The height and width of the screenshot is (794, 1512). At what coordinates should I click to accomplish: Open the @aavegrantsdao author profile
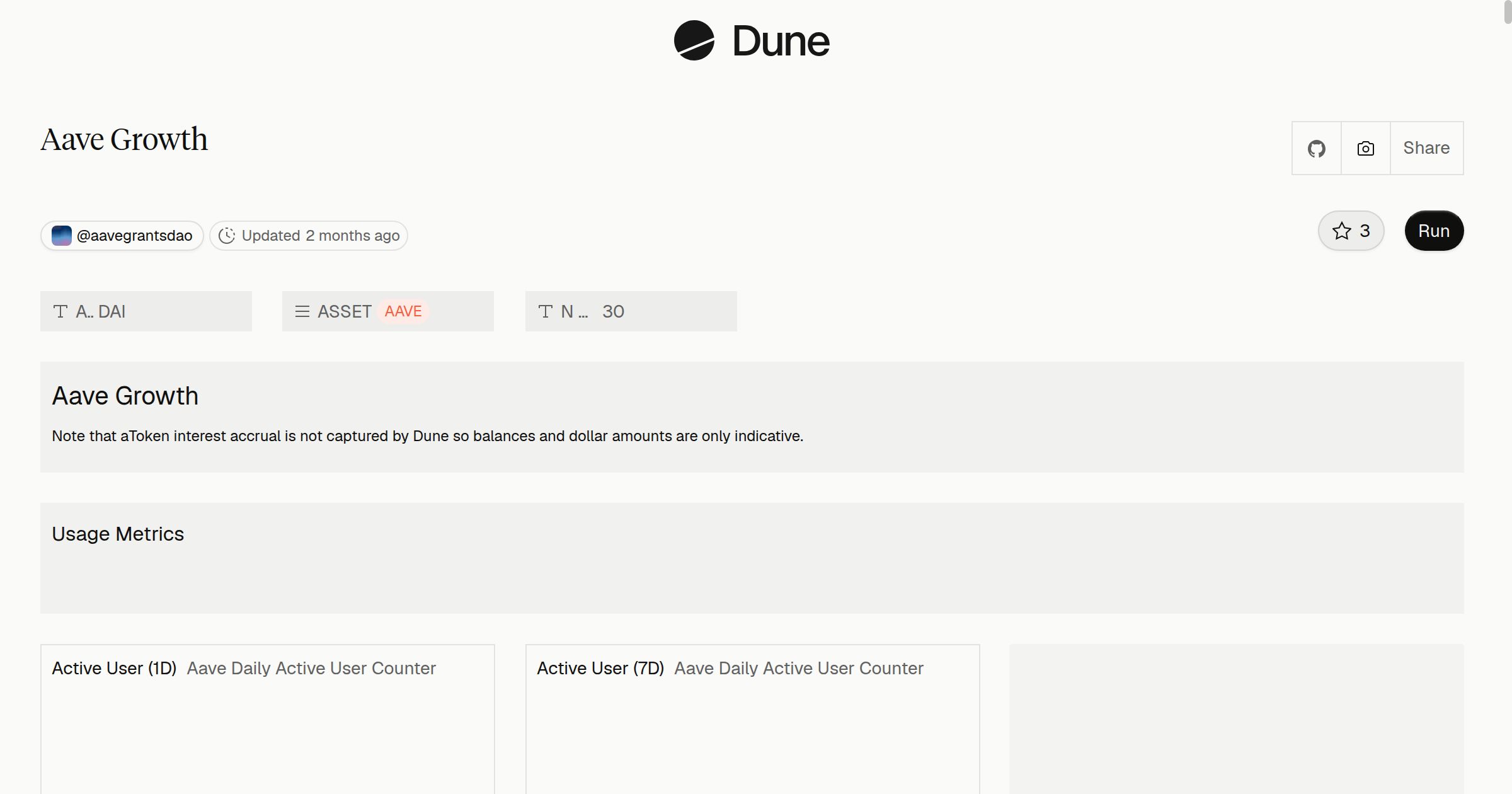point(122,236)
